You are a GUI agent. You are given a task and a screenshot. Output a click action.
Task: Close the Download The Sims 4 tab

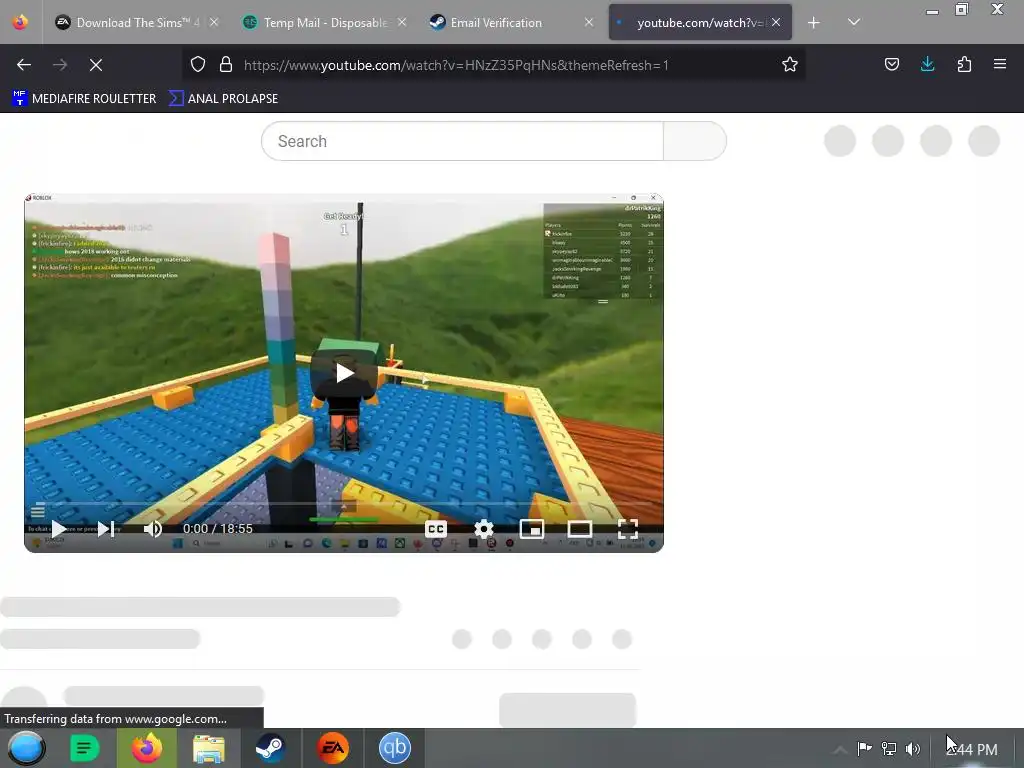(214, 22)
